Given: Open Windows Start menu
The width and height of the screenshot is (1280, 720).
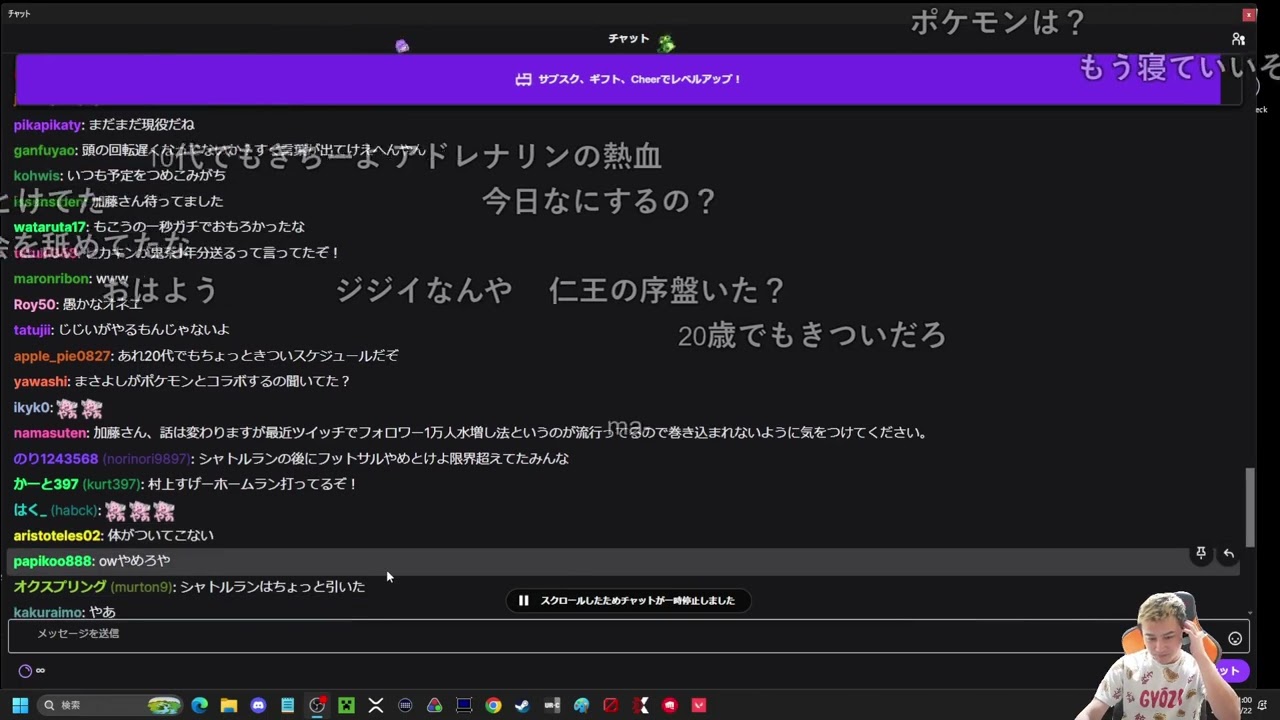Looking at the screenshot, I should point(20,705).
